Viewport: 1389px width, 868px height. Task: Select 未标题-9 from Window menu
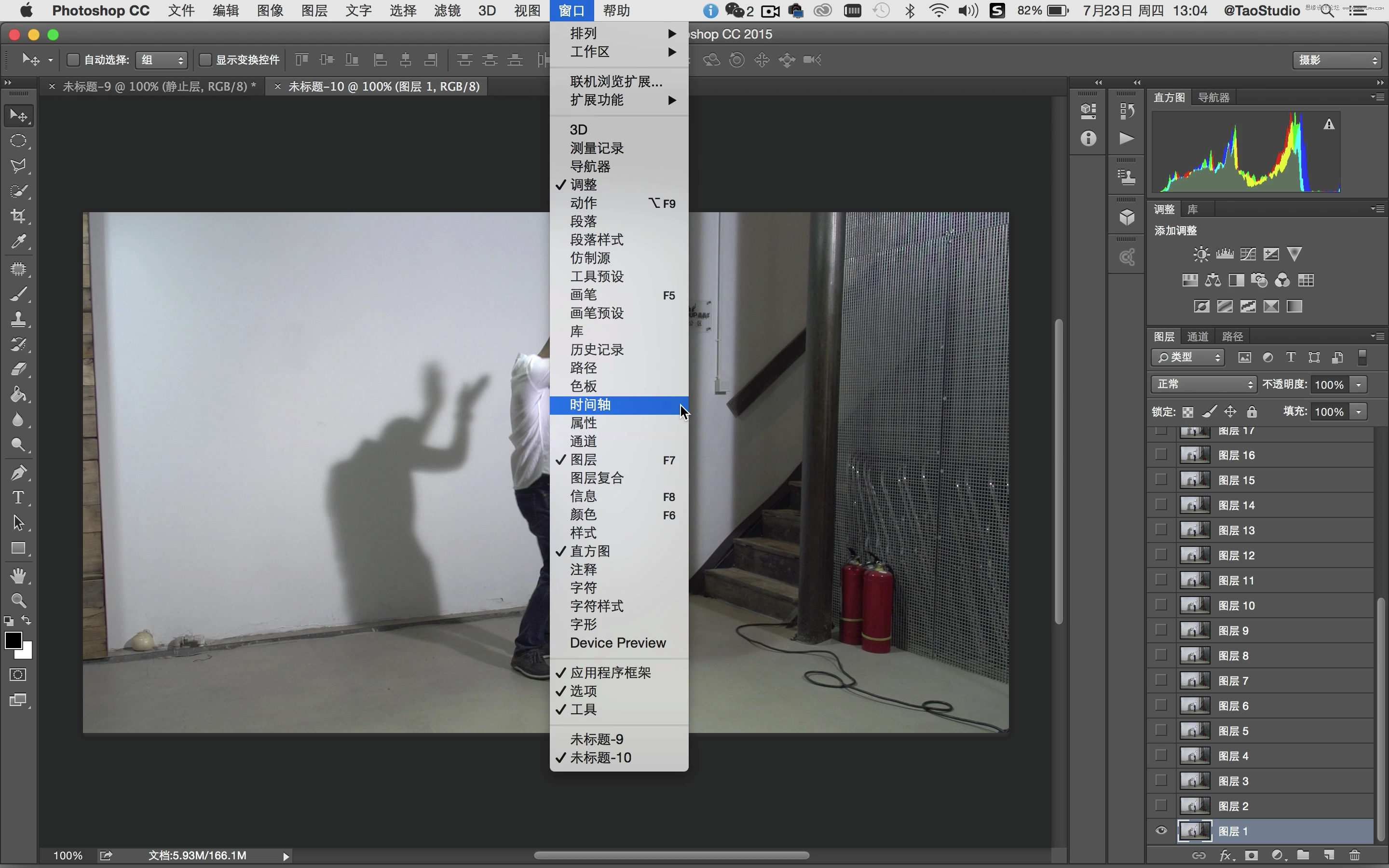coord(597,738)
